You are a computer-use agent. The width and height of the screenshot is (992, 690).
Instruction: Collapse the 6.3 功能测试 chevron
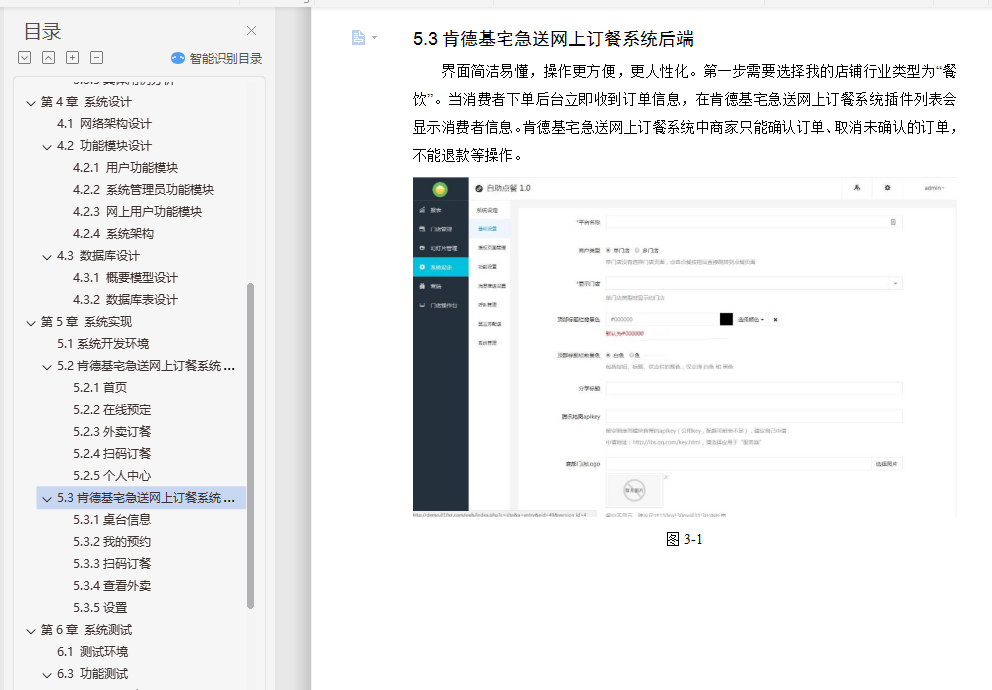(47, 675)
